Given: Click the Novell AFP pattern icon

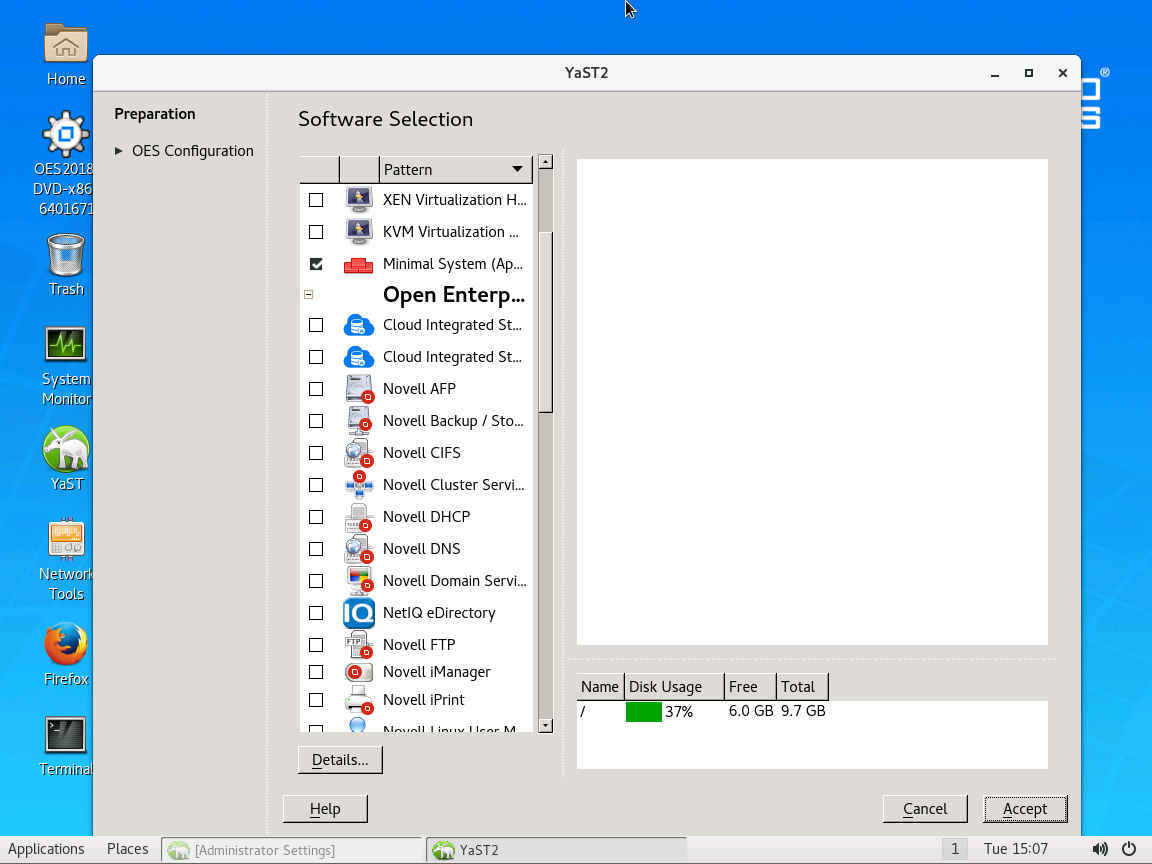Looking at the screenshot, I should coord(359,389).
